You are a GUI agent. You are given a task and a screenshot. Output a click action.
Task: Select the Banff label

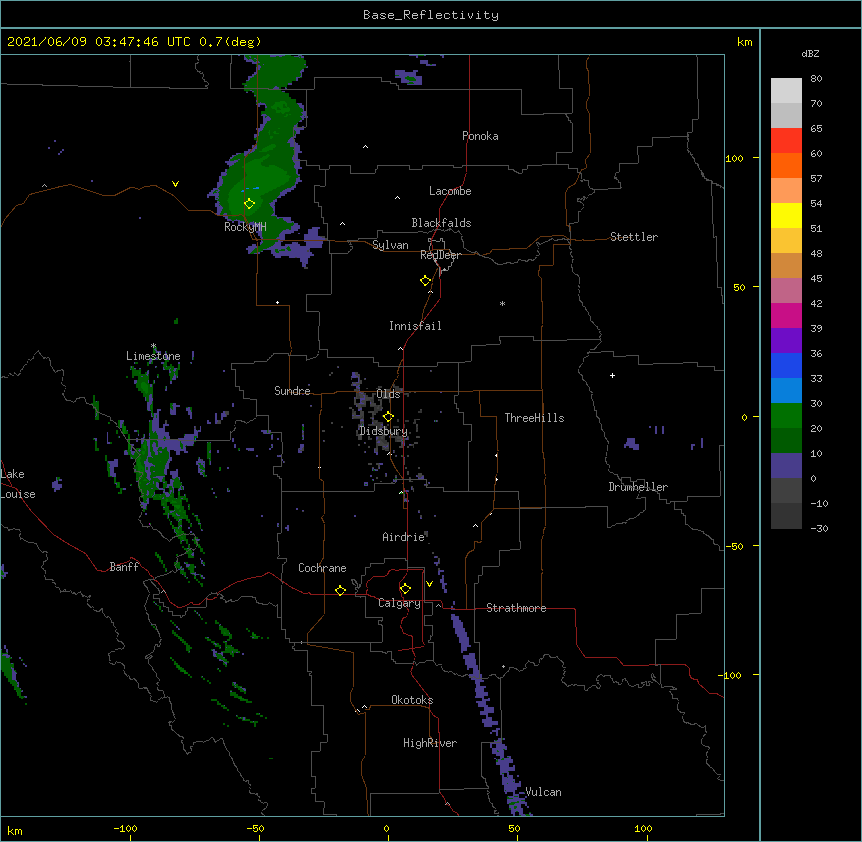pos(124,567)
